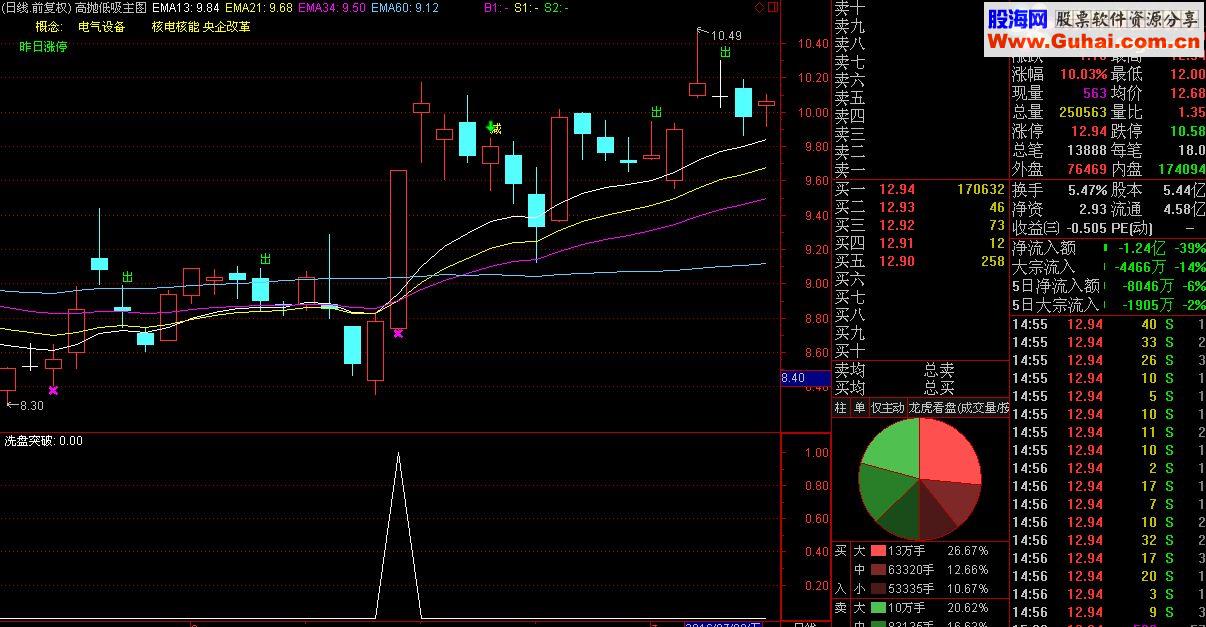The width and height of the screenshot is (1206, 627).
Task: Click the 10.49 high price label
Action: (727, 36)
